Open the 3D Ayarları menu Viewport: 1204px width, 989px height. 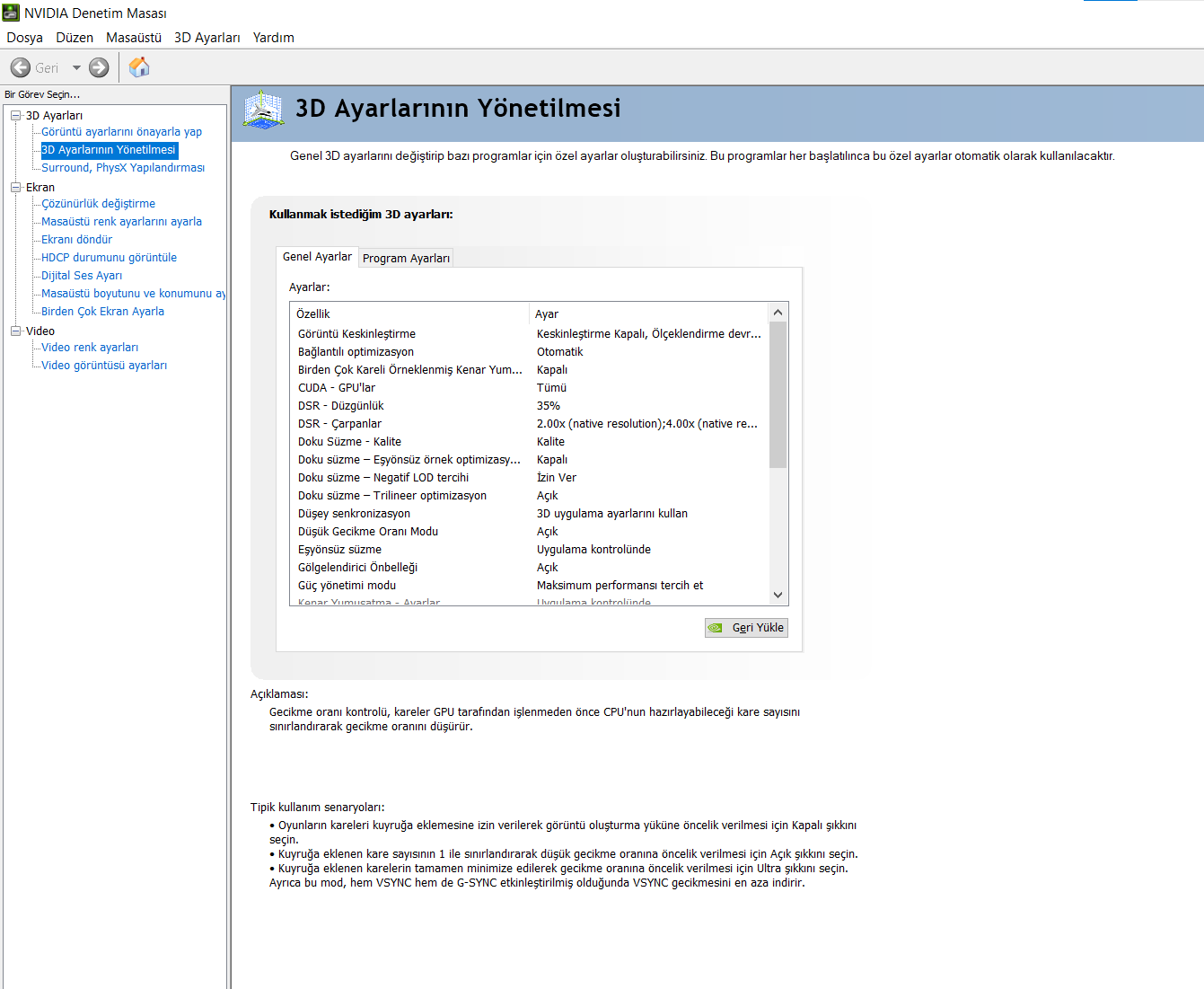pos(207,38)
